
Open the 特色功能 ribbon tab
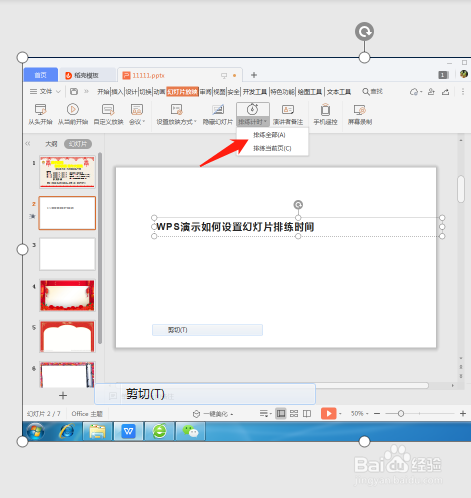(282, 92)
